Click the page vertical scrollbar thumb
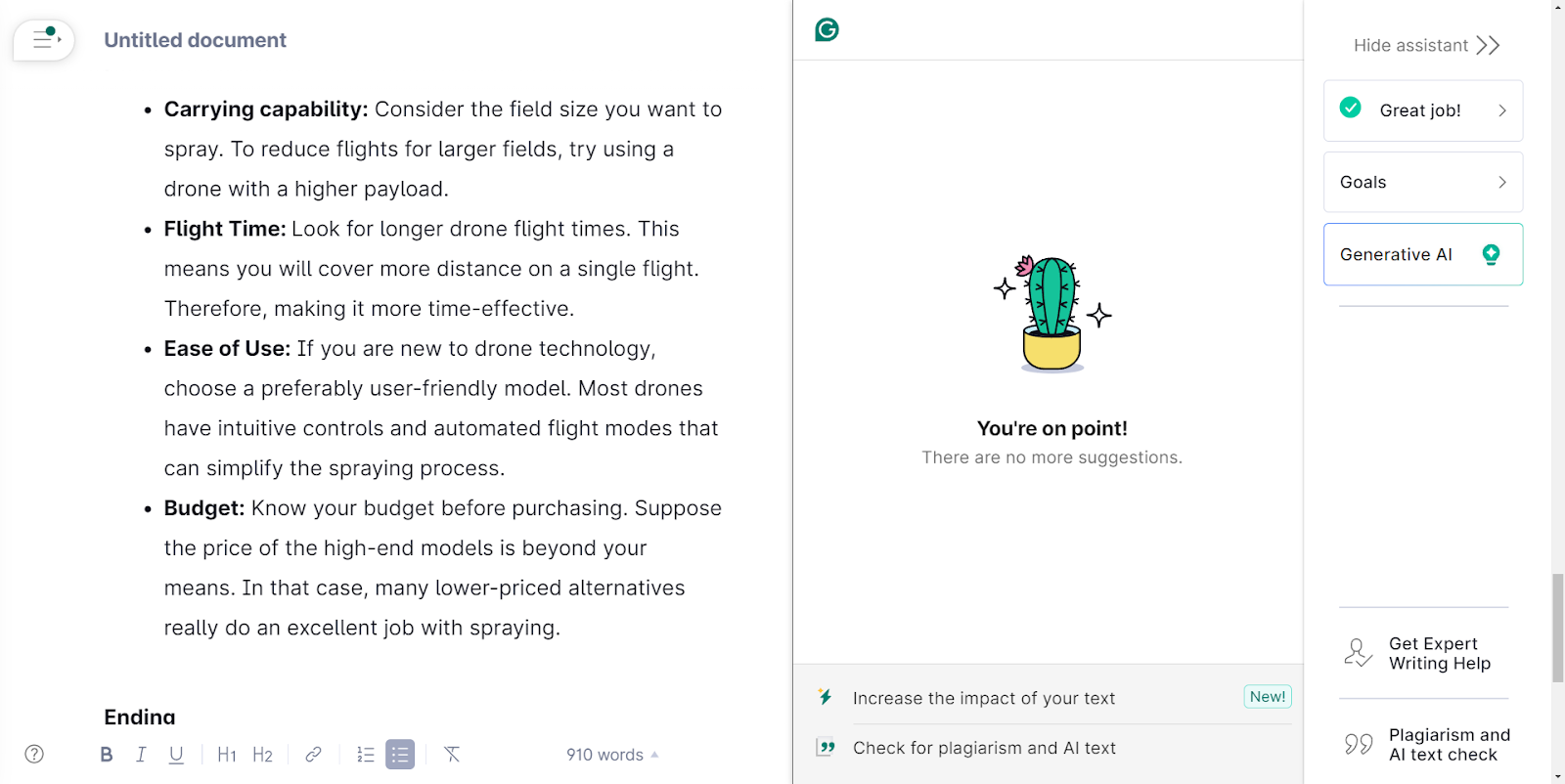The width and height of the screenshot is (1565, 784). click(1558, 629)
